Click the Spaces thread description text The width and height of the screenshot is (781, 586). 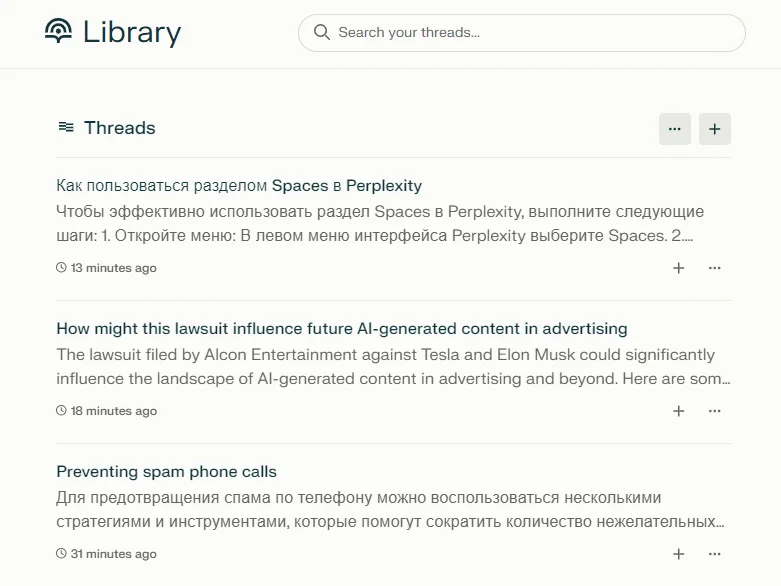click(x=380, y=224)
